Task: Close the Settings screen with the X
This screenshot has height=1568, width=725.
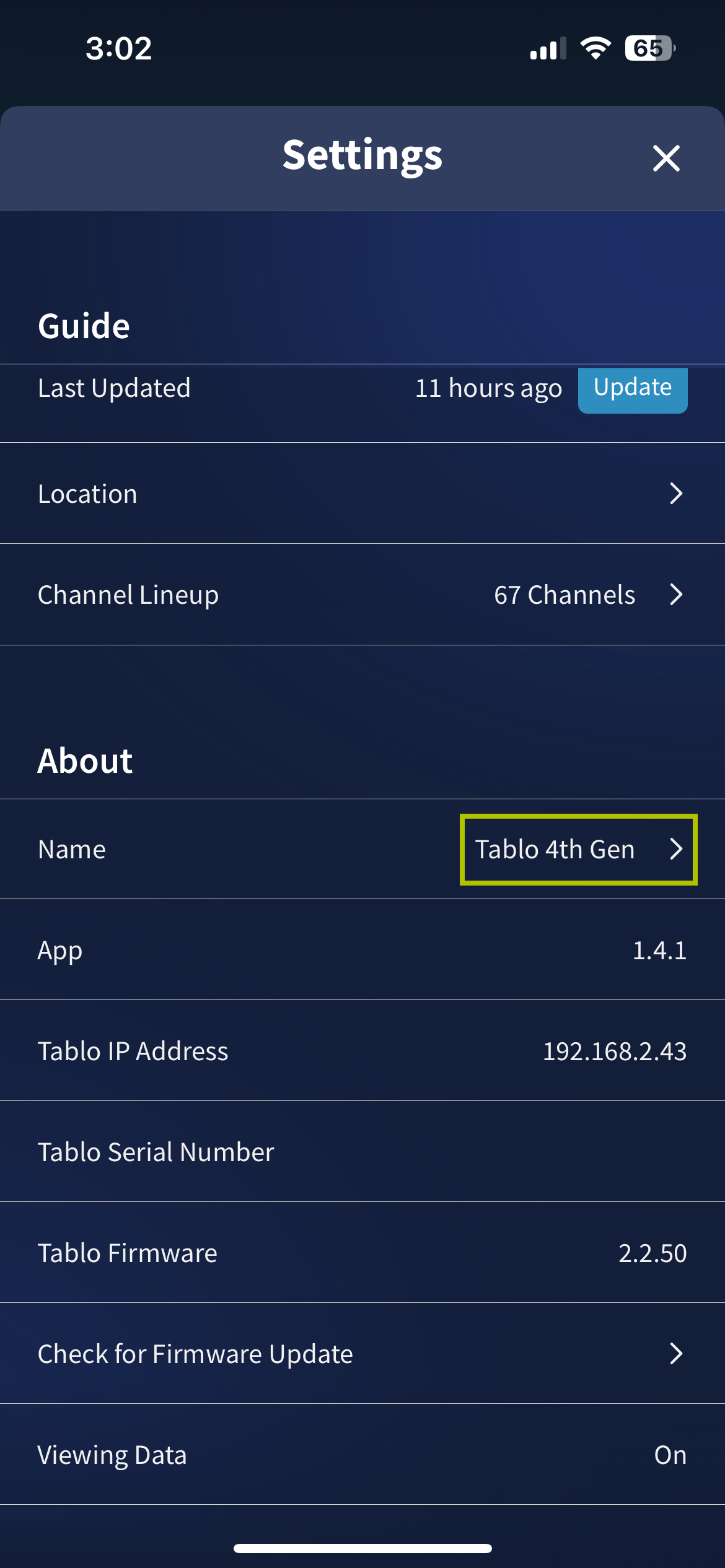Action: pos(666,158)
